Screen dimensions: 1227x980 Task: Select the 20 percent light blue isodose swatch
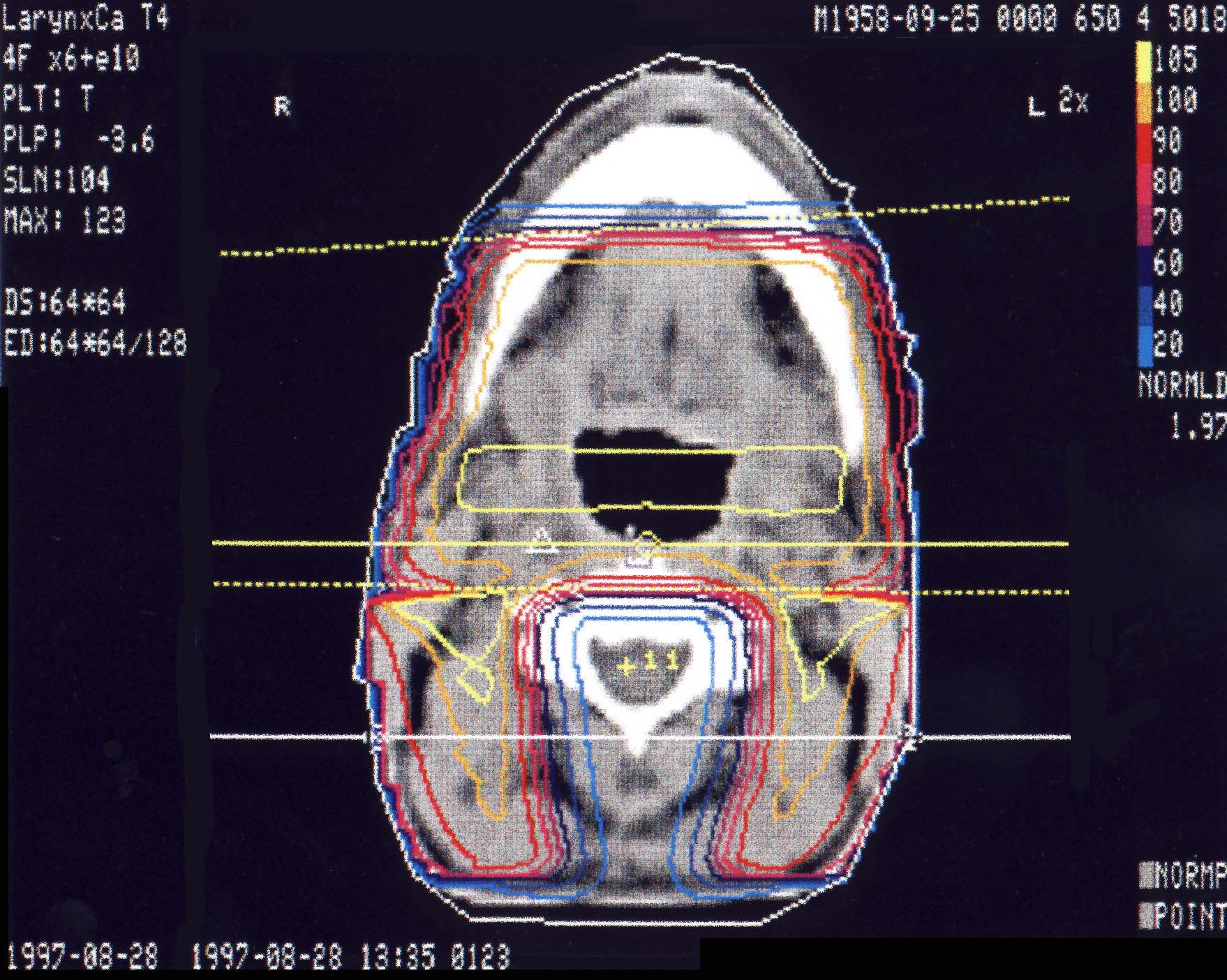(x=1144, y=345)
